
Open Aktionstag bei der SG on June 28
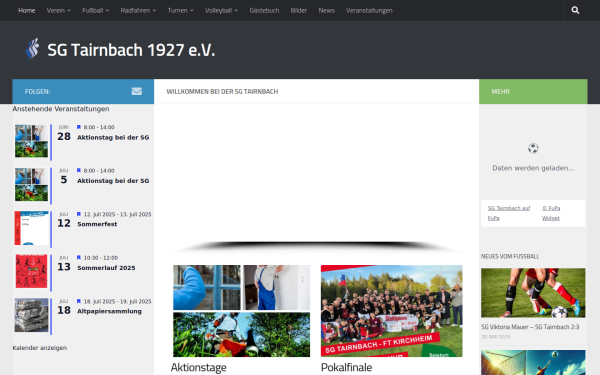113,137
